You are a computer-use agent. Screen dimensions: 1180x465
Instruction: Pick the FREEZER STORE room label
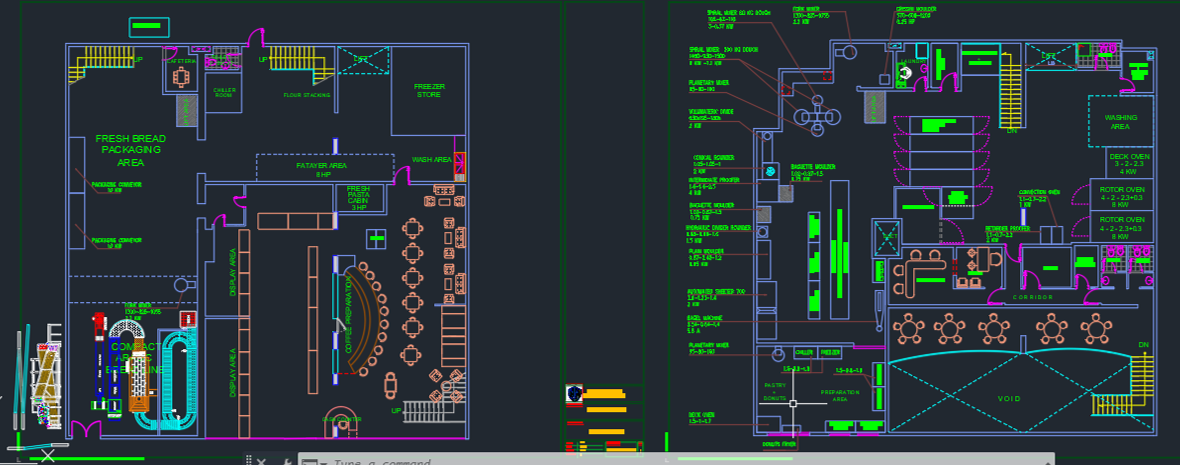(x=428, y=90)
